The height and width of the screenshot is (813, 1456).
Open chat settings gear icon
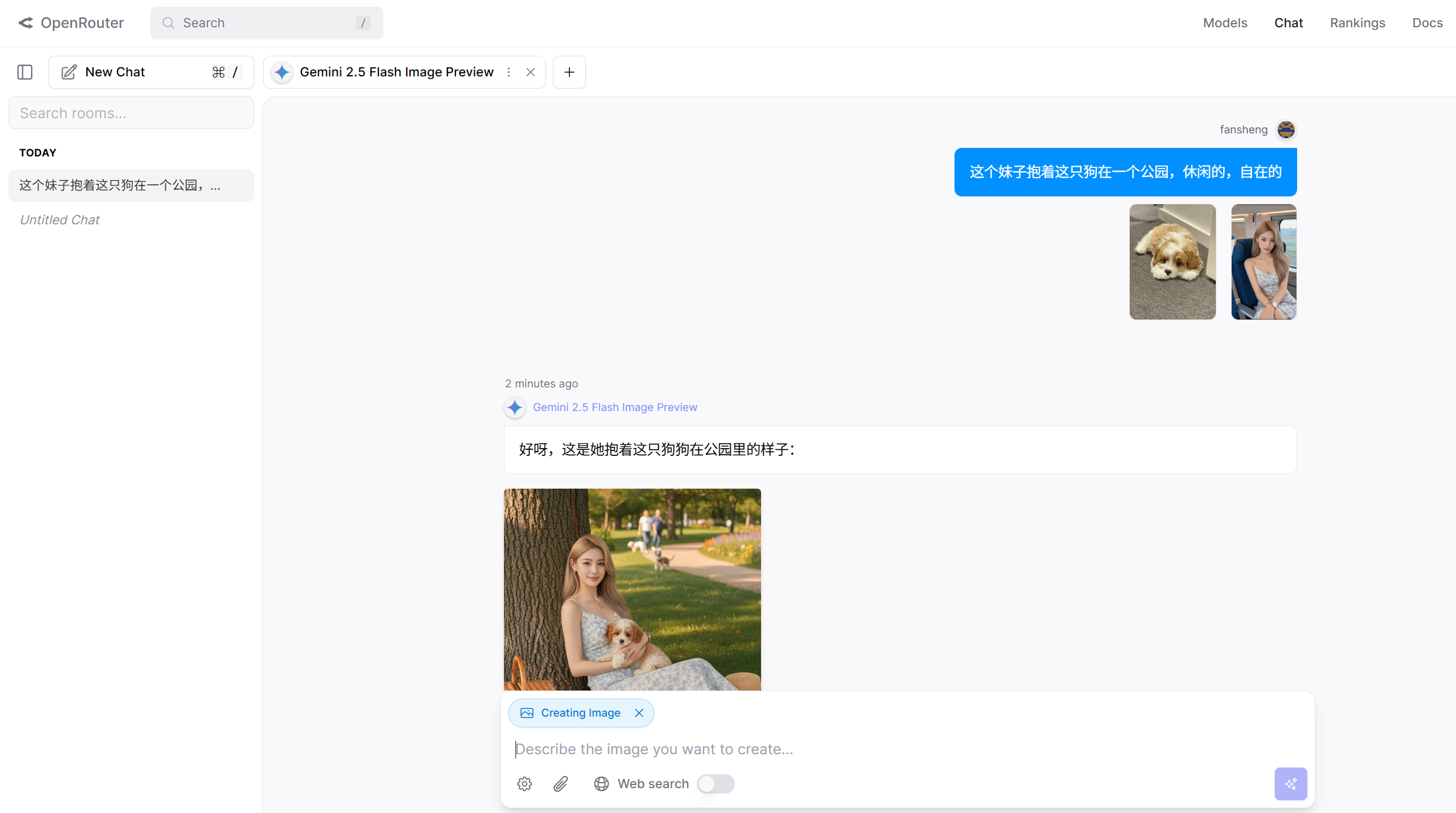pos(525,784)
